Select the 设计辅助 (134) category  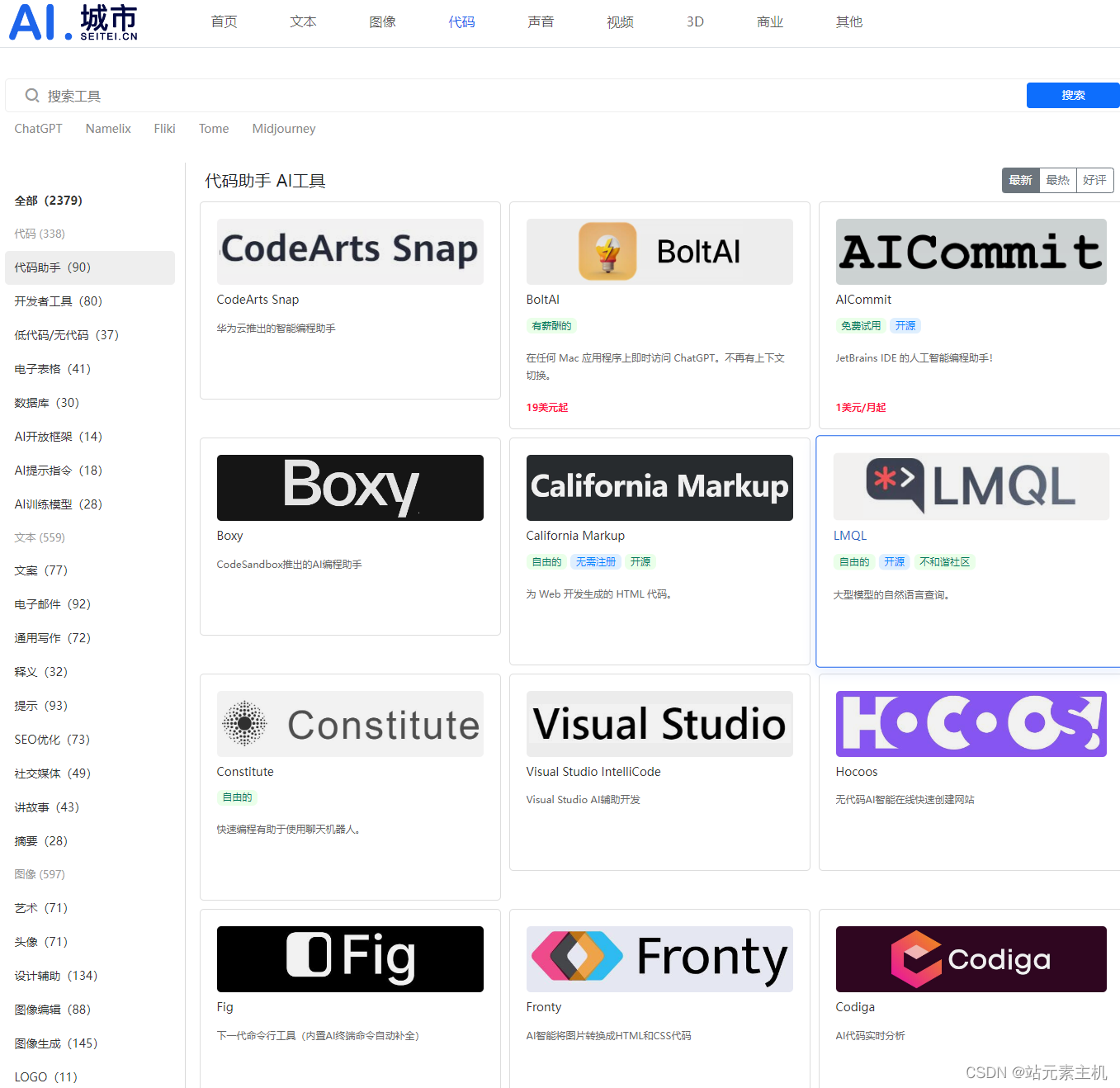(55, 976)
